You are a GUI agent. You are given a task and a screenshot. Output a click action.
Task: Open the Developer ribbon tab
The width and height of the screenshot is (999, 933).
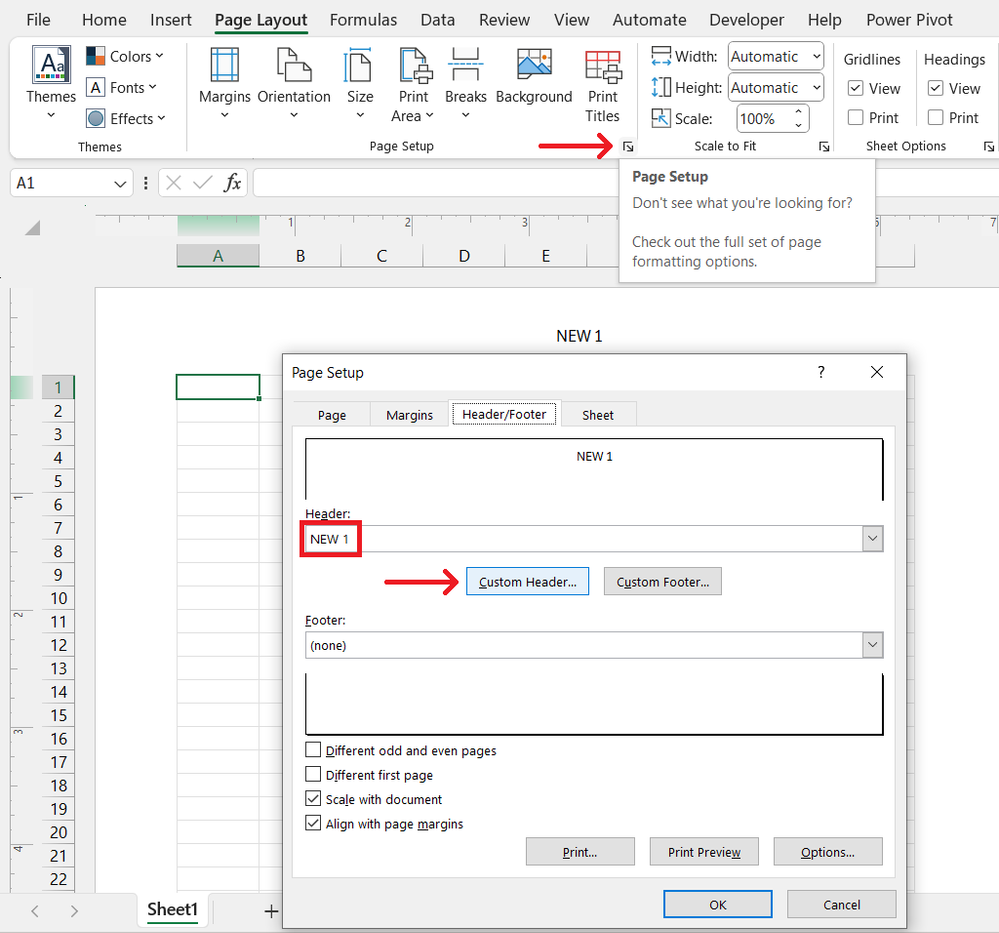point(747,20)
